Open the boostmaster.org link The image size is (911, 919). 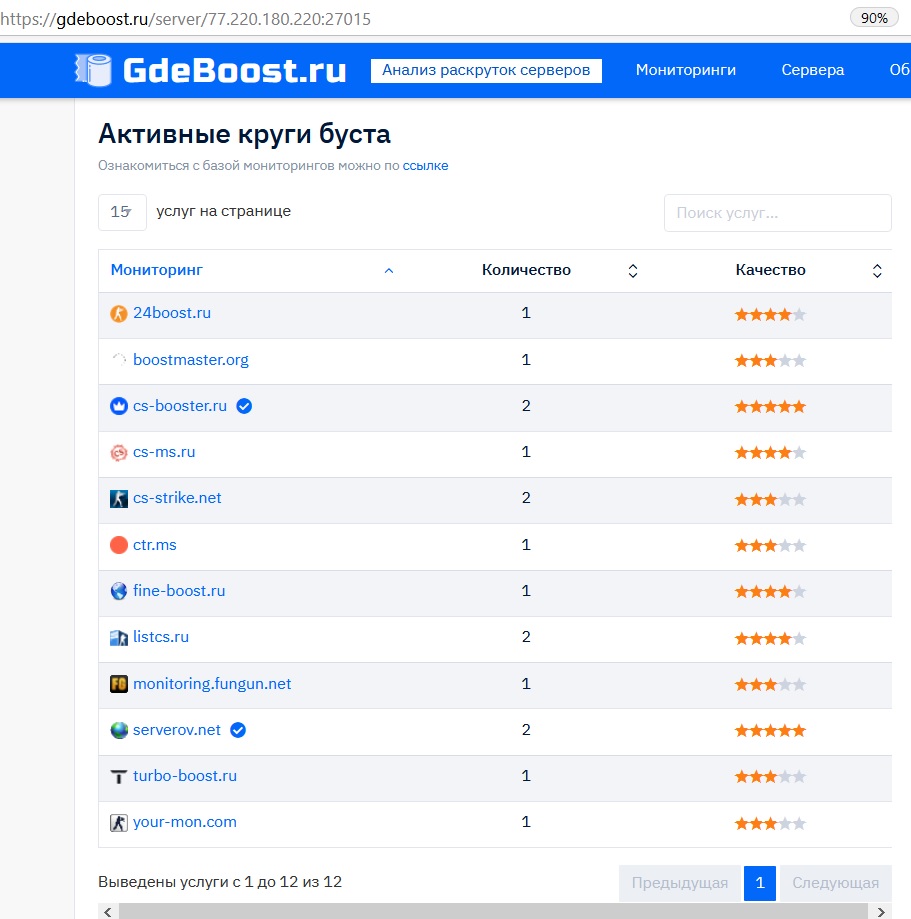191,359
